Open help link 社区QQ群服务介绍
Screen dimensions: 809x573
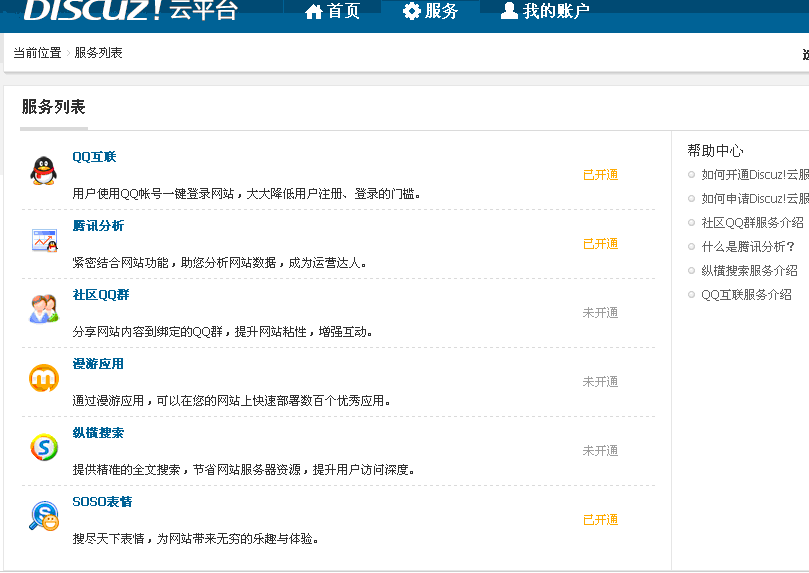[752, 223]
